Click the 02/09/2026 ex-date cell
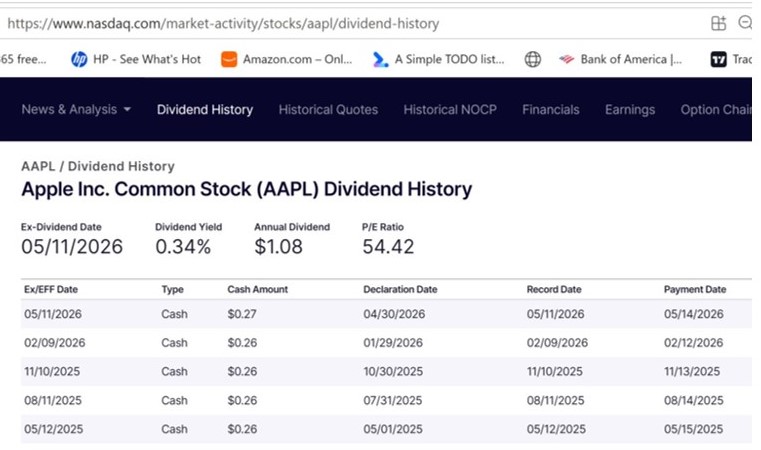Image resolution: width=761 pixels, height=450 pixels. 54,343
